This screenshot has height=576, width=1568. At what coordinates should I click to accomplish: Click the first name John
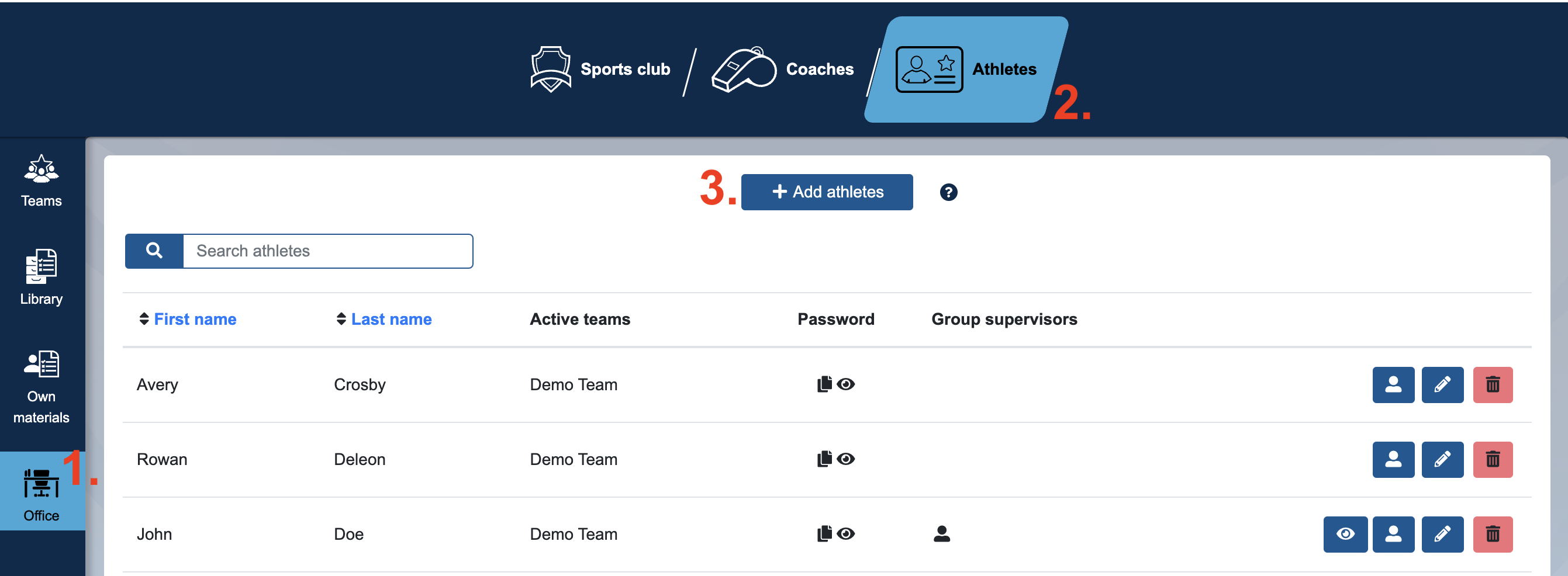tap(154, 535)
